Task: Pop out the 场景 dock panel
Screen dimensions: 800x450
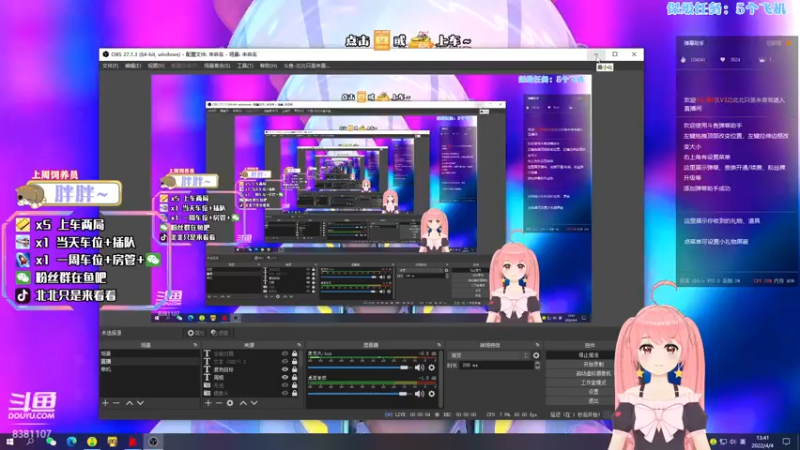Action: (195, 345)
